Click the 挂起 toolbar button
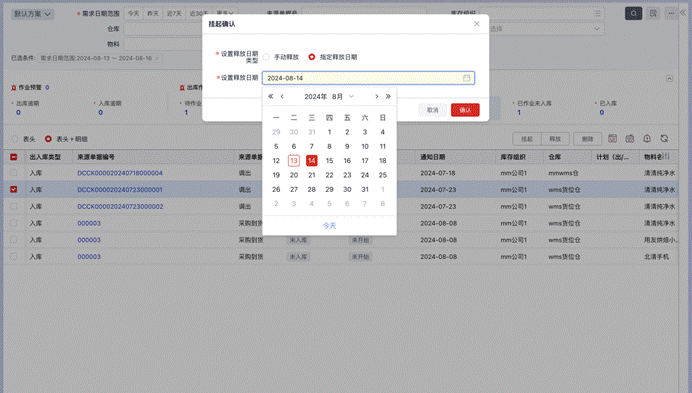The height and width of the screenshot is (393, 692). 527,139
